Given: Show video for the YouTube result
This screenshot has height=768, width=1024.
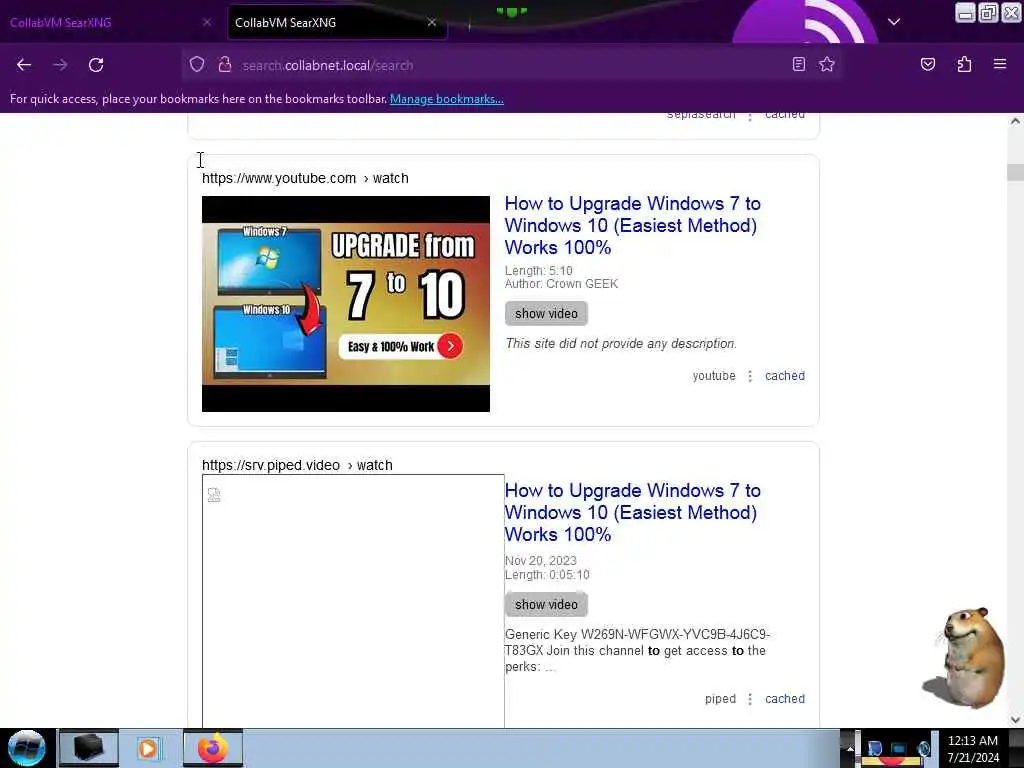Looking at the screenshot, I should 546,313.
